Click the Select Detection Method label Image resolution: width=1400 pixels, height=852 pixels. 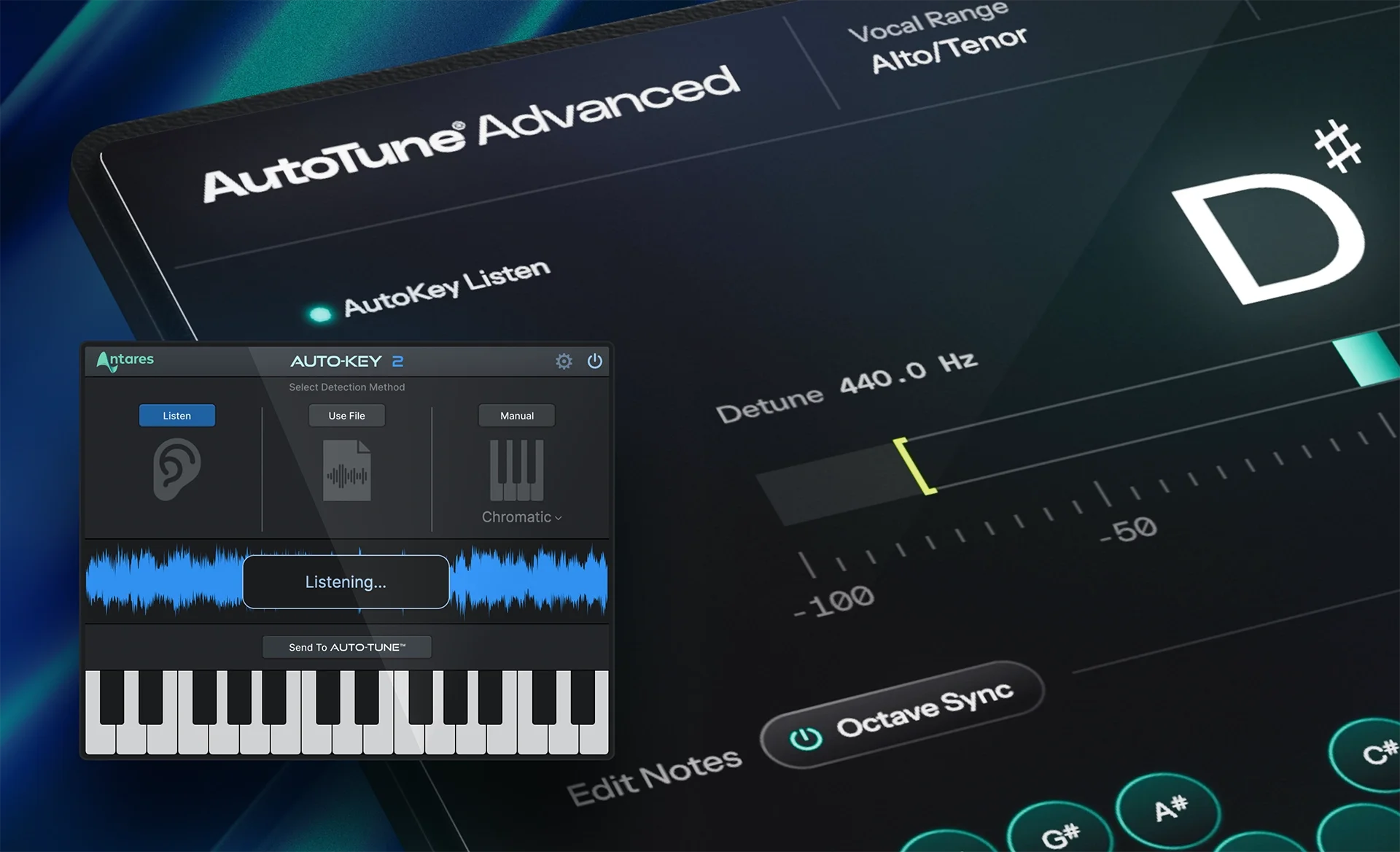(x=347, y=387)
